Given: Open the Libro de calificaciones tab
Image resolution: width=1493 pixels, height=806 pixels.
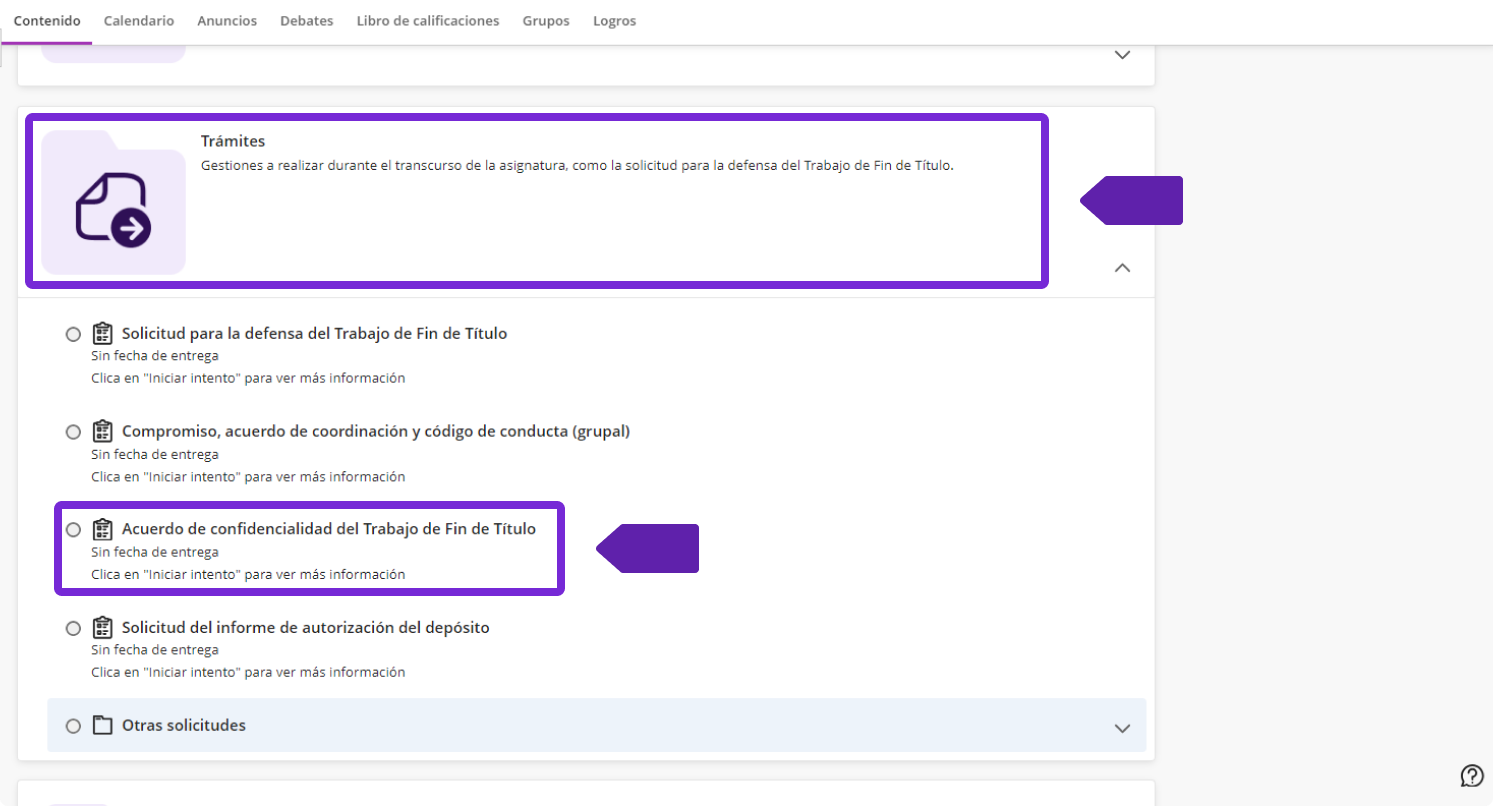Looking at the screenshot, I should click(428, 21).
